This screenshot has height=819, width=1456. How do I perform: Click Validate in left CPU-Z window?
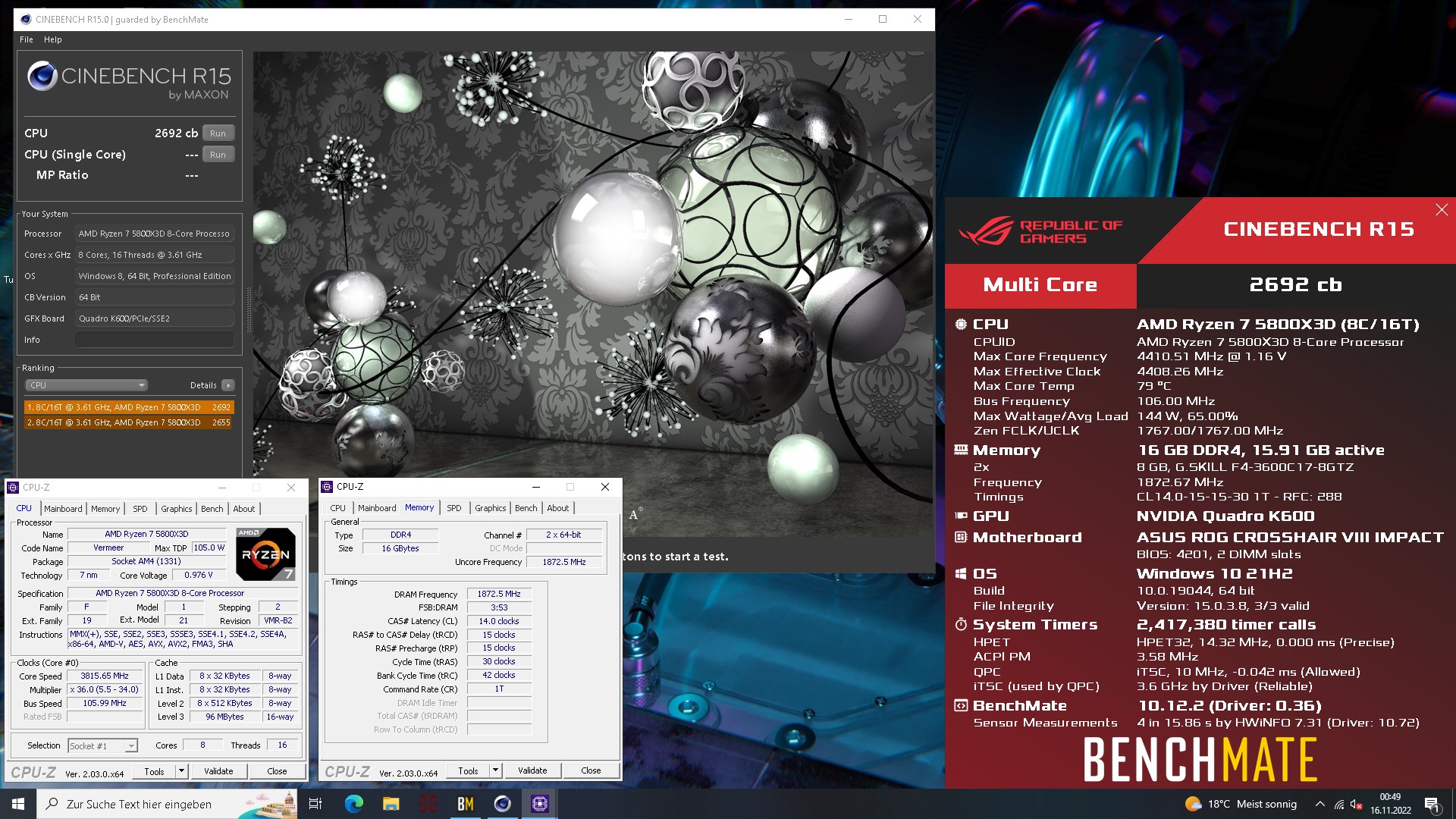point(218,771)
